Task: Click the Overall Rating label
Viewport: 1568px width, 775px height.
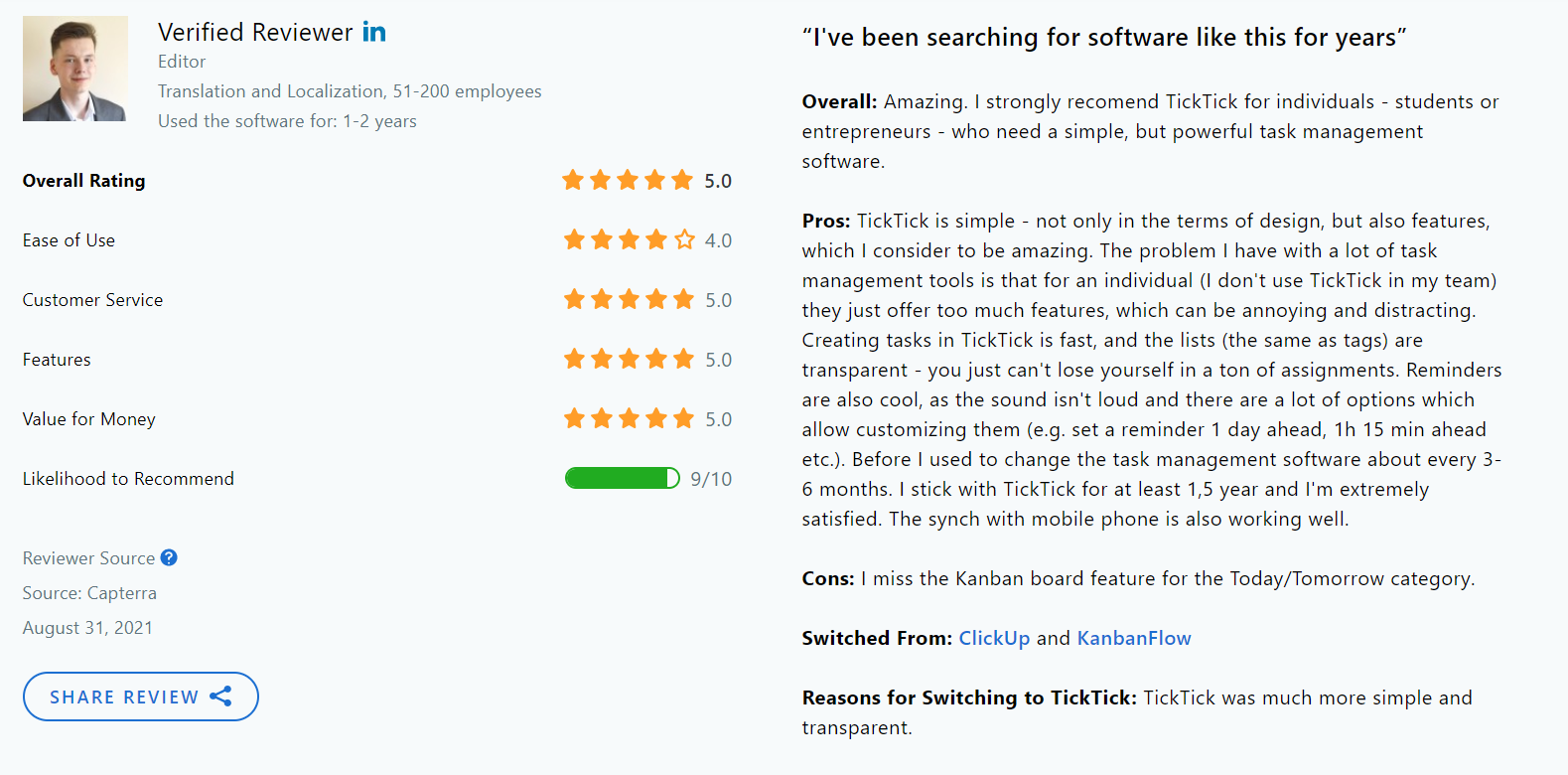Action: (83, 181)
